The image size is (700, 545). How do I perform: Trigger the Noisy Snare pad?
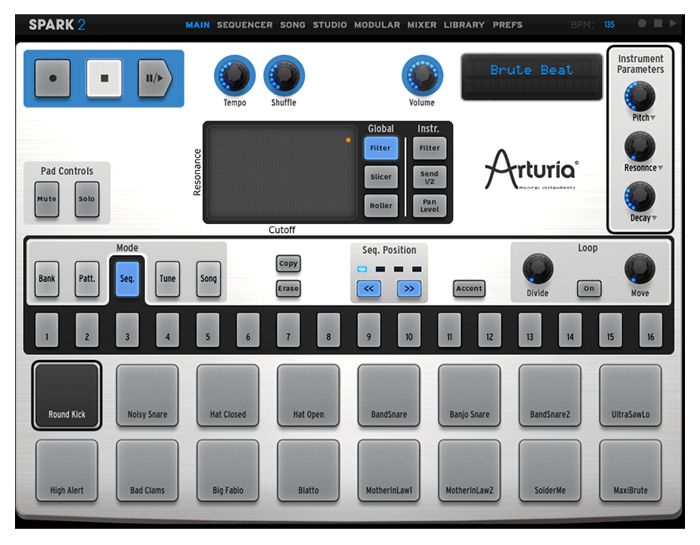point(147,395)
